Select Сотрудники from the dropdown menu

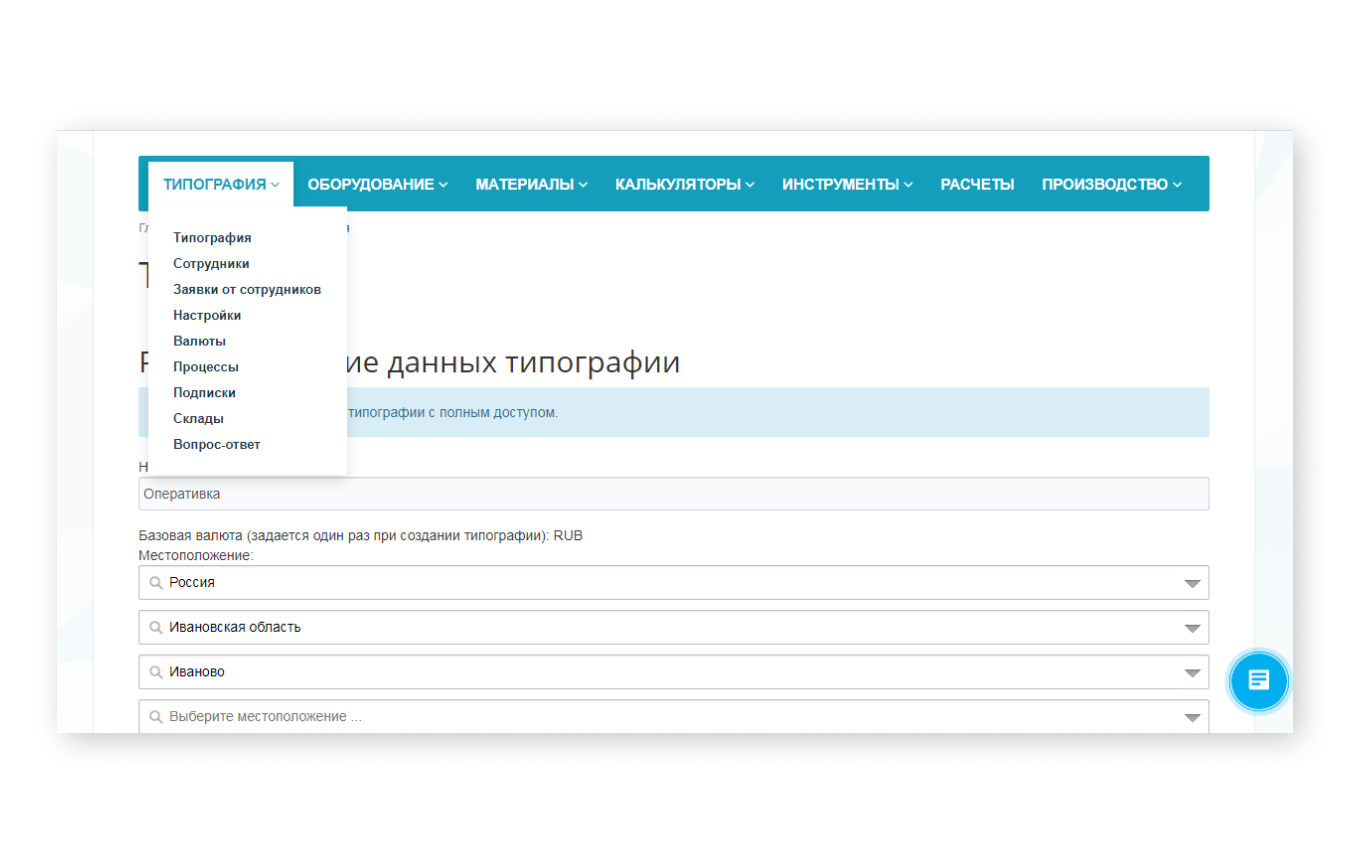click(211, 264)
